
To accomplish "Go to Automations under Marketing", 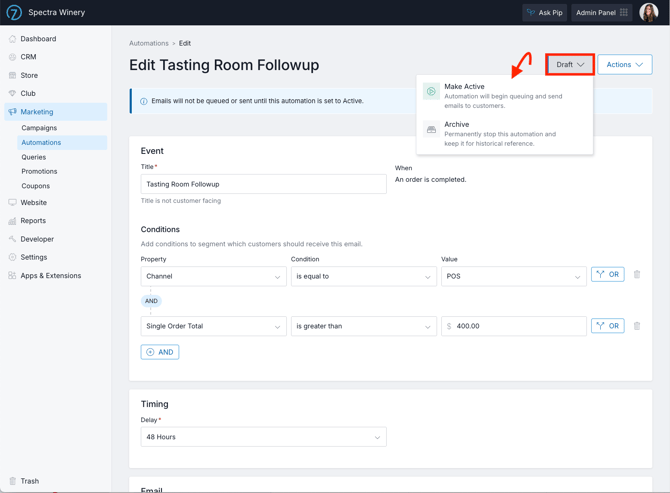I will pos(62,142).
